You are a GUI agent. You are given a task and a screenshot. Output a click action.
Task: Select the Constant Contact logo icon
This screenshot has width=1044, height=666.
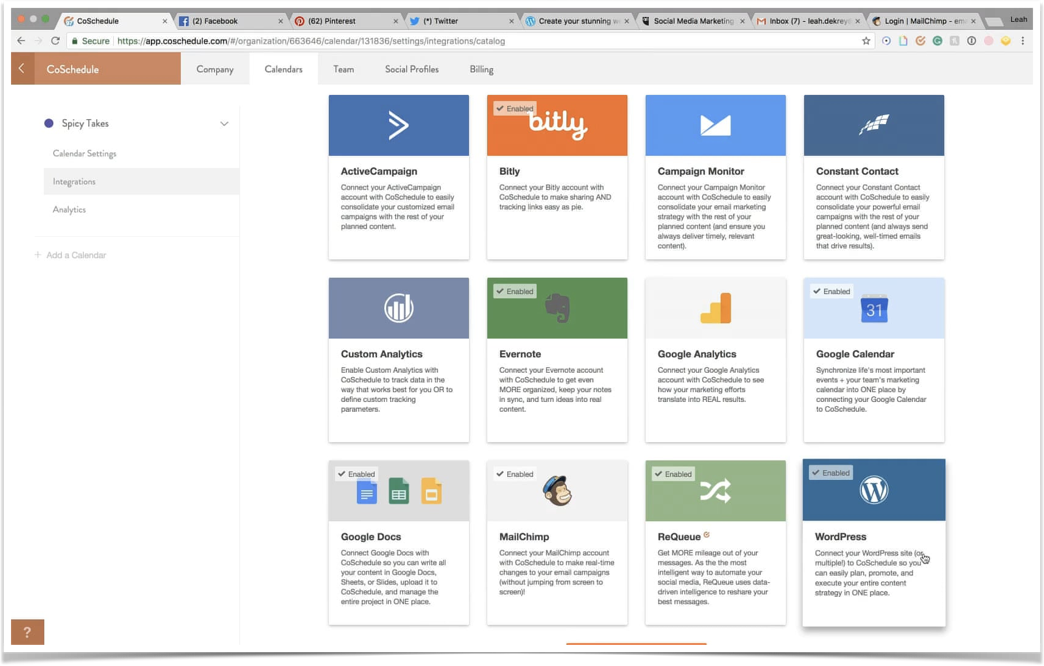(873, 125)
